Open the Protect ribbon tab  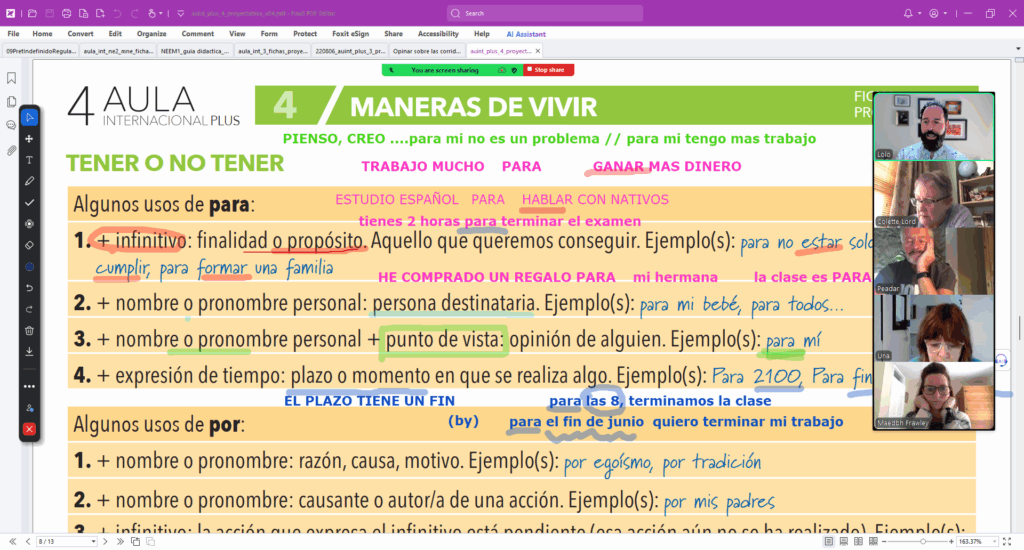pos(305,34)
